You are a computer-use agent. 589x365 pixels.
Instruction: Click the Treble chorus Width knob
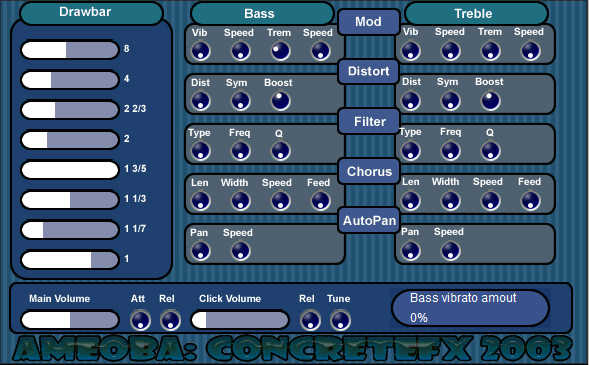[x=450, y=201]
